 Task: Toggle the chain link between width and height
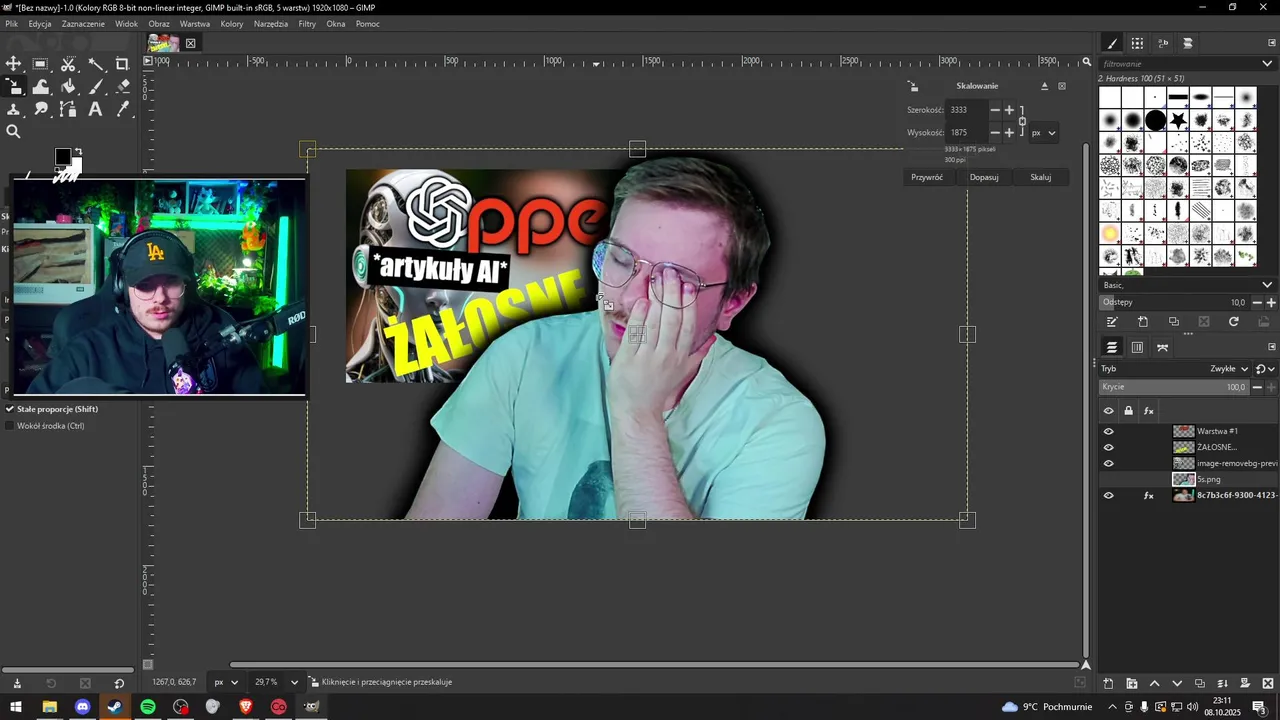(x=1022, y=121)
